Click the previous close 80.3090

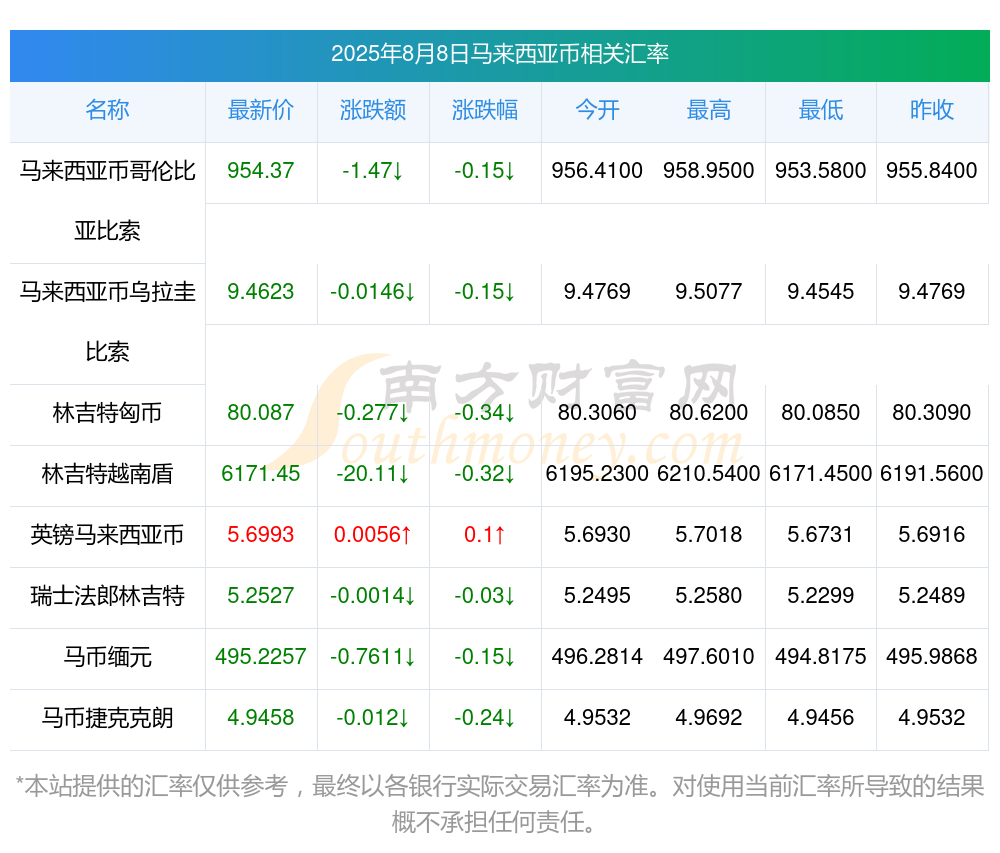coord(932,412)
